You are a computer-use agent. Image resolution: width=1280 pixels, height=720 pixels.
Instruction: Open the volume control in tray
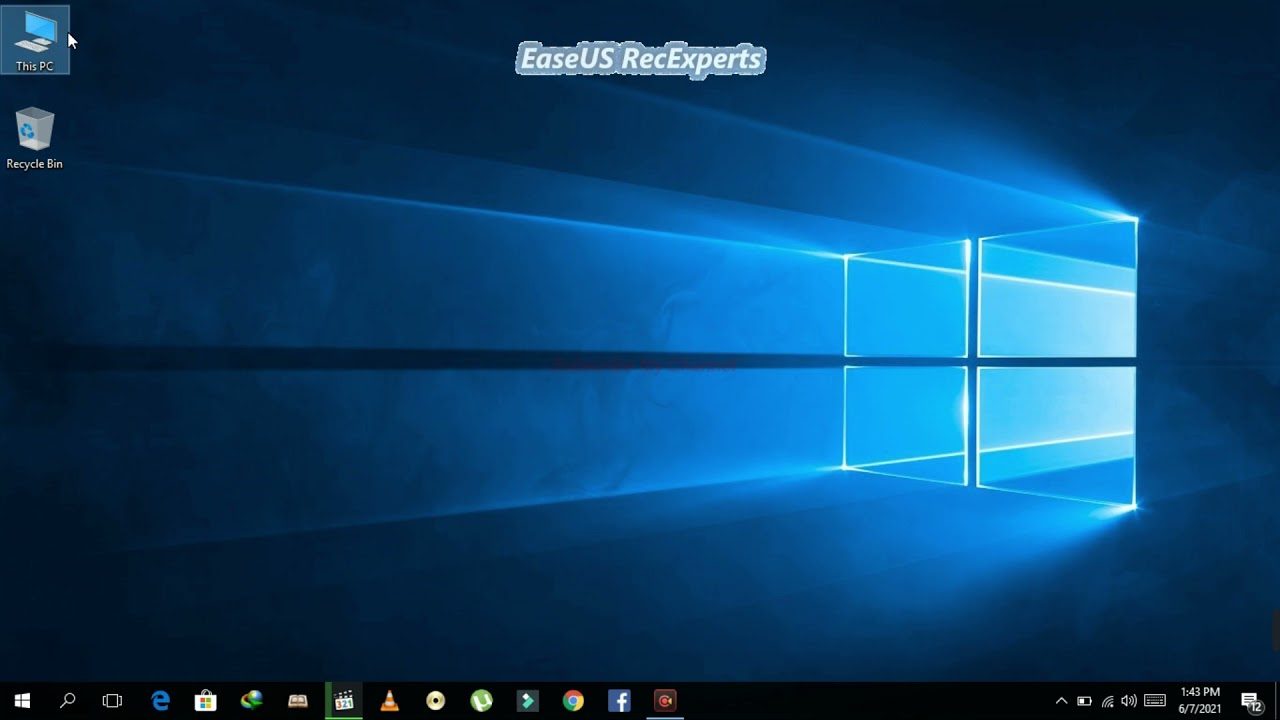coord(1129,701)
